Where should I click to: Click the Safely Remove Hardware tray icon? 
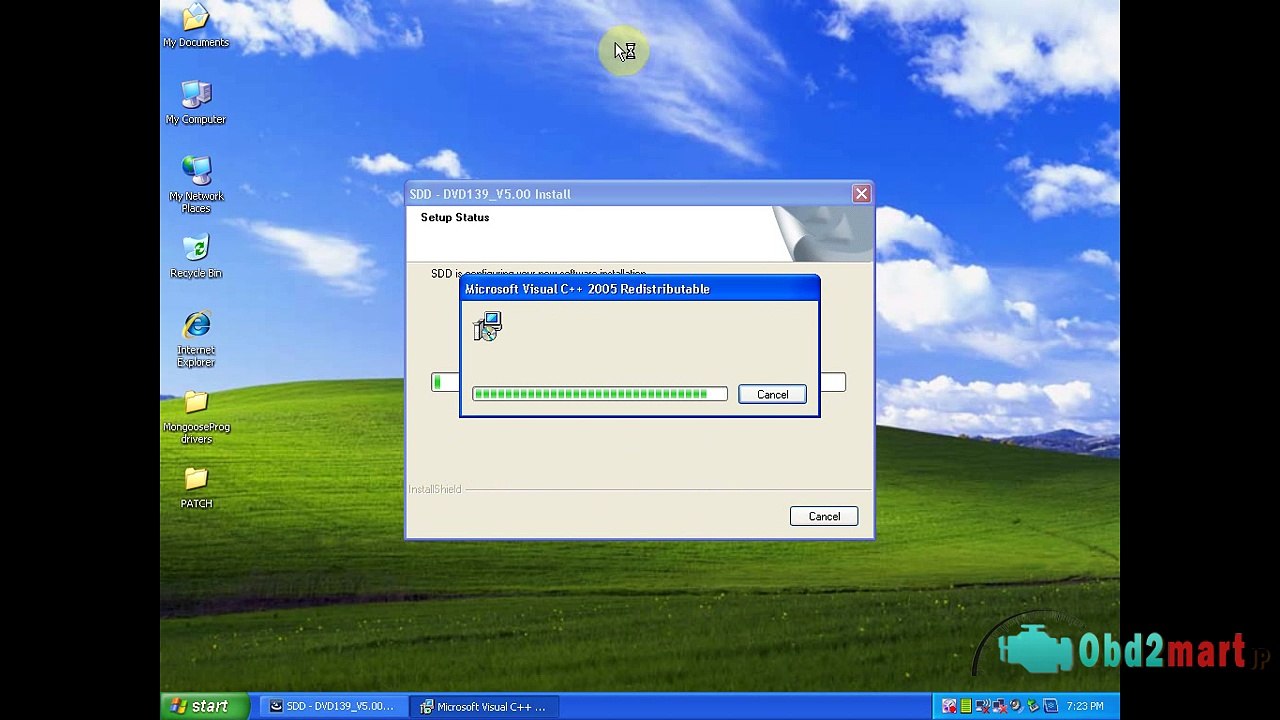[x=1033, y=706]
